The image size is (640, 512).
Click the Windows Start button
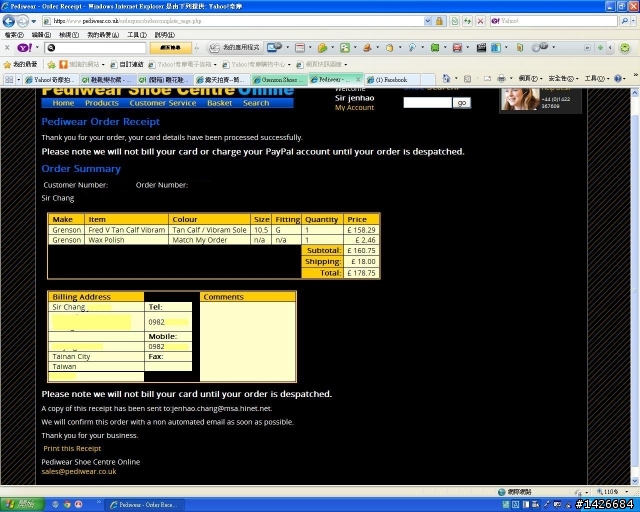point(21,504)
